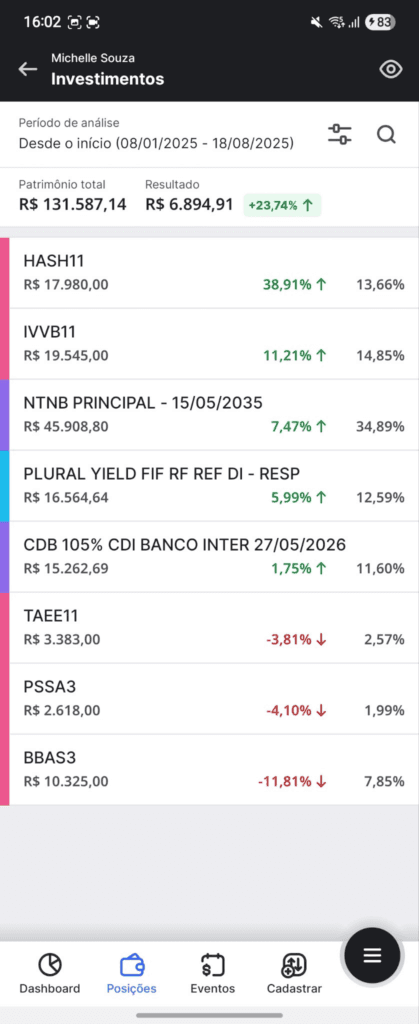Toggle the eye icon to hide values
The image size is (419, 1024).
(390, 69)
